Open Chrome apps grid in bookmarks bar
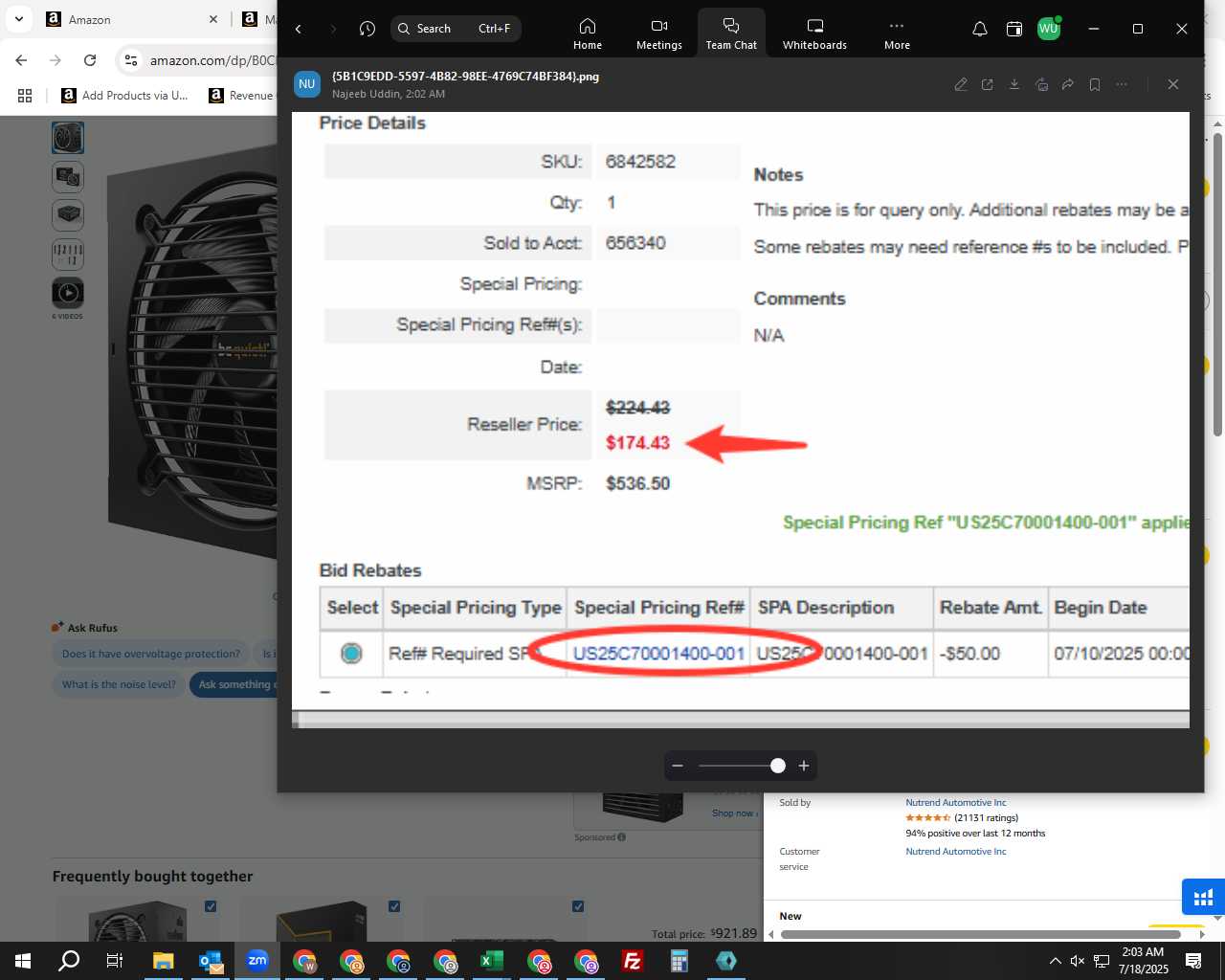The height and width of the screenshot is (980, 1225). point(25,96)
